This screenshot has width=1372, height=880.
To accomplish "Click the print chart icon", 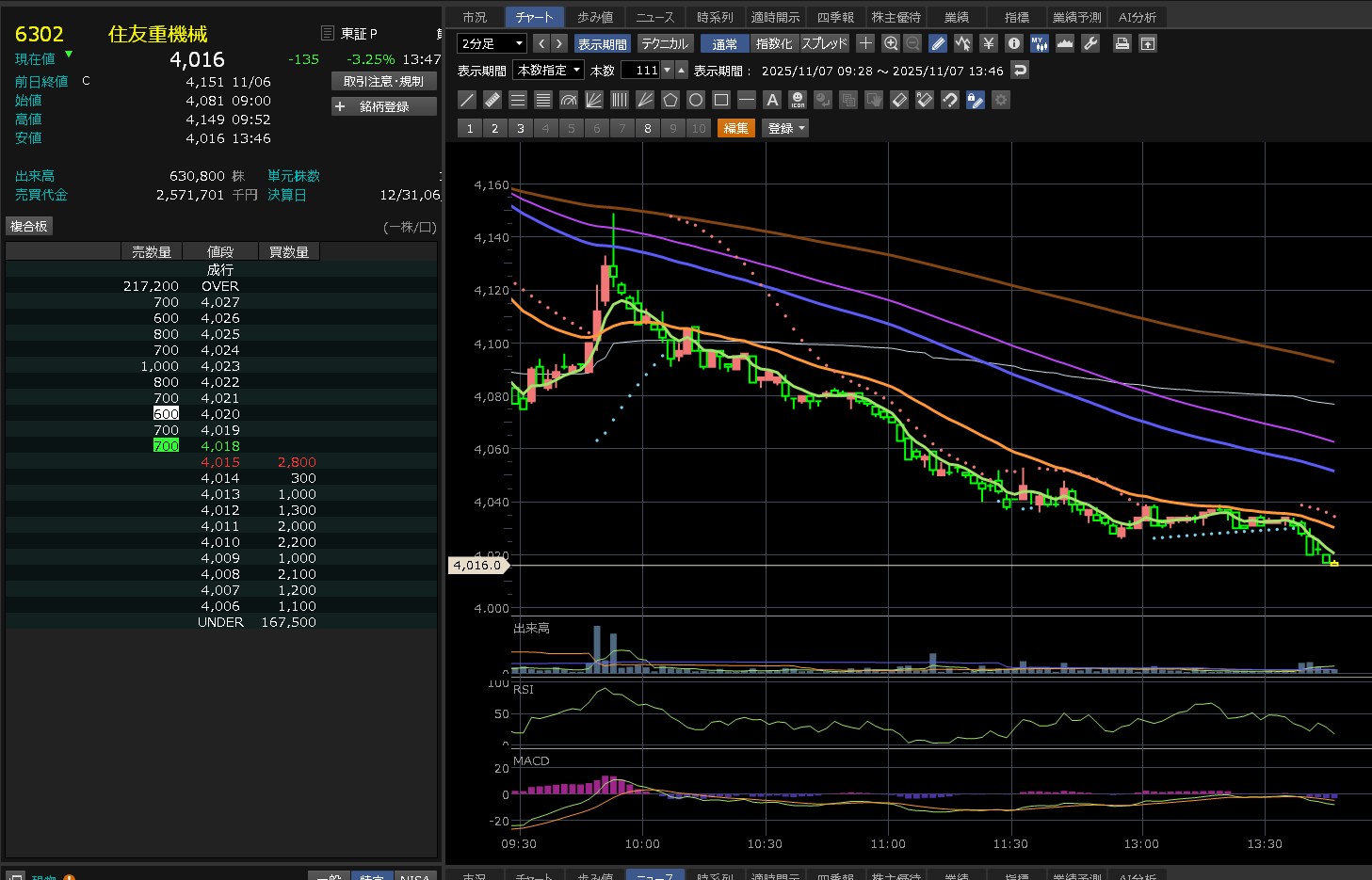I will coord(1122,43).
